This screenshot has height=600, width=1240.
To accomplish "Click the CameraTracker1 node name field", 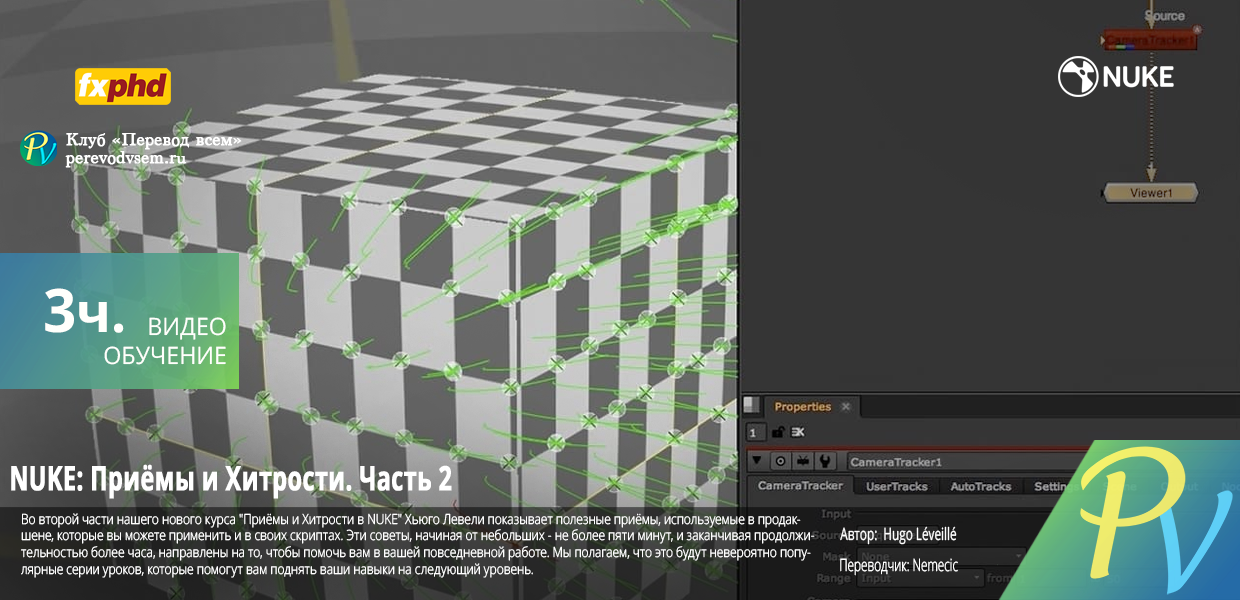I will click(965, 462).
